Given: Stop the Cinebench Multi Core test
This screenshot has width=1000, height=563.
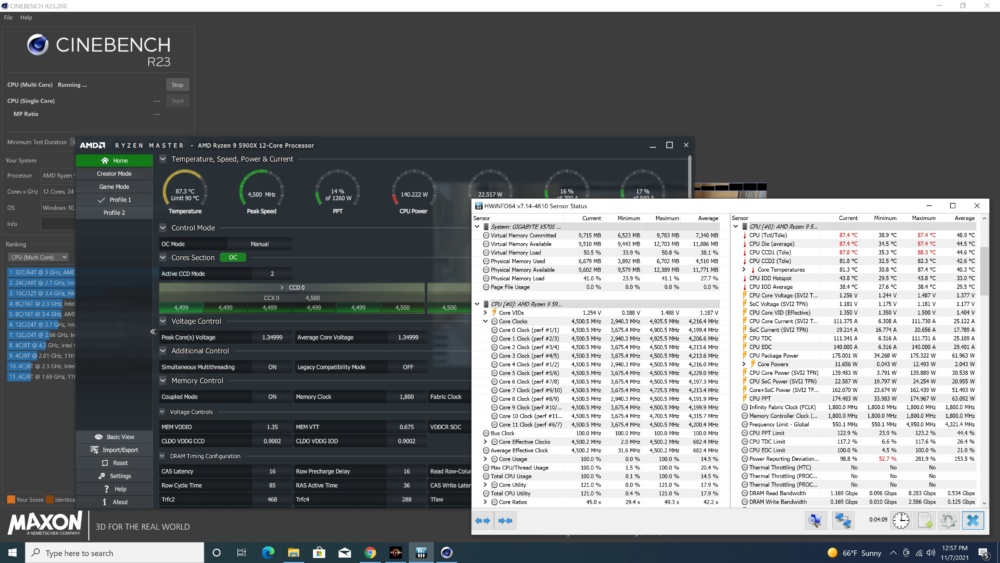Looking at the screenshot, I should 177,85.
